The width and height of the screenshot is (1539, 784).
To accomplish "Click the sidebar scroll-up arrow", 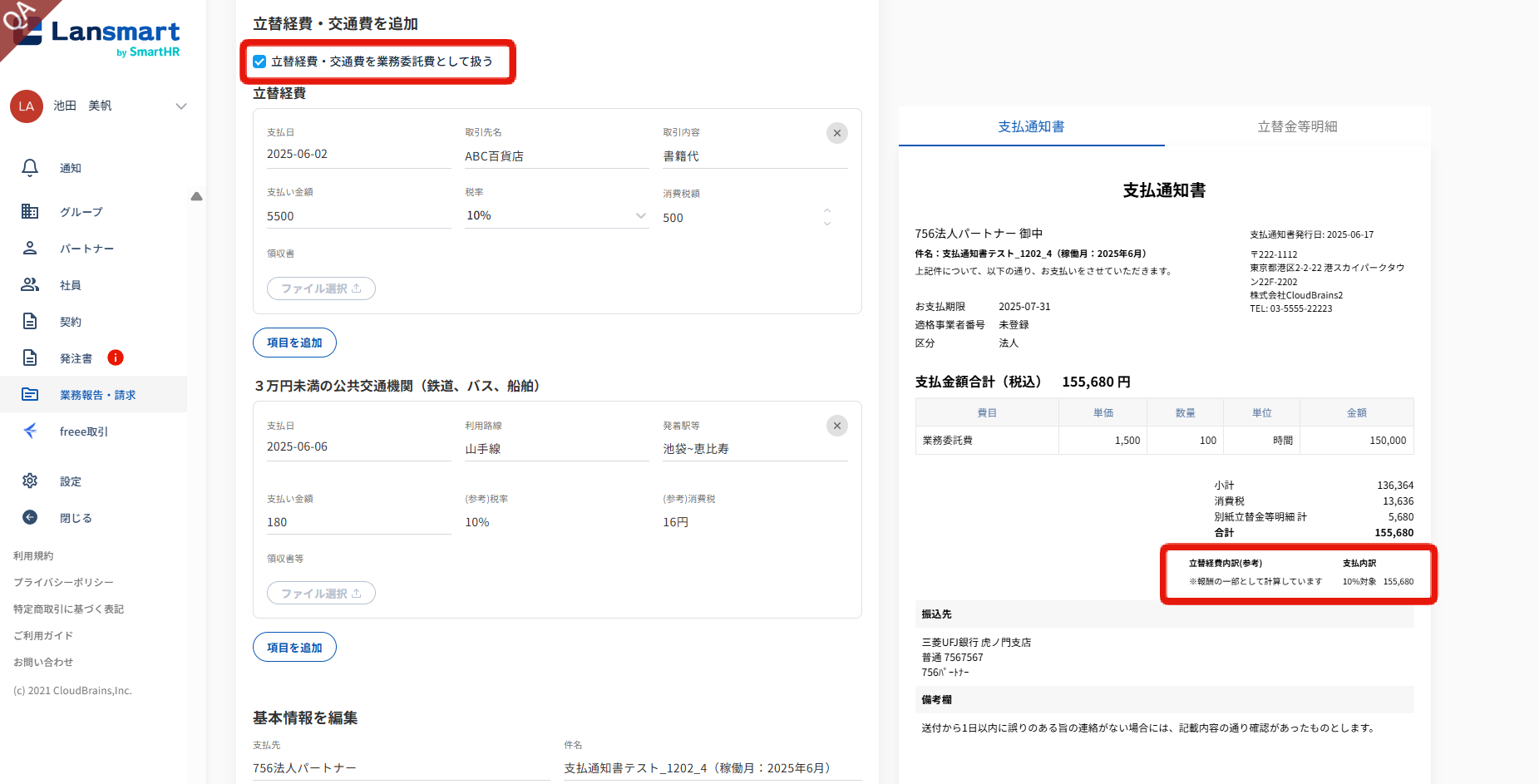I will click(196, 197).
